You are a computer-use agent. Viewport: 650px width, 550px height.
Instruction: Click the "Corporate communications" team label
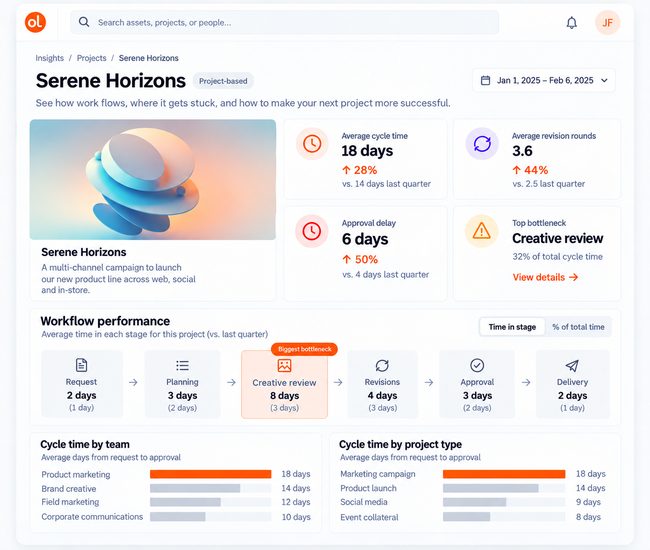click(x=92, y=517)
